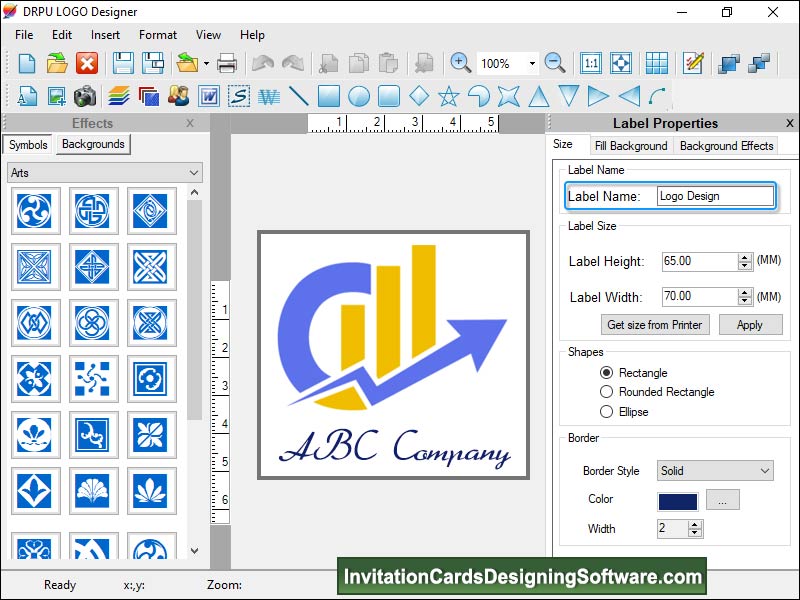Click the New document icon
800x600 pixels.
click(x=27, y=63)
